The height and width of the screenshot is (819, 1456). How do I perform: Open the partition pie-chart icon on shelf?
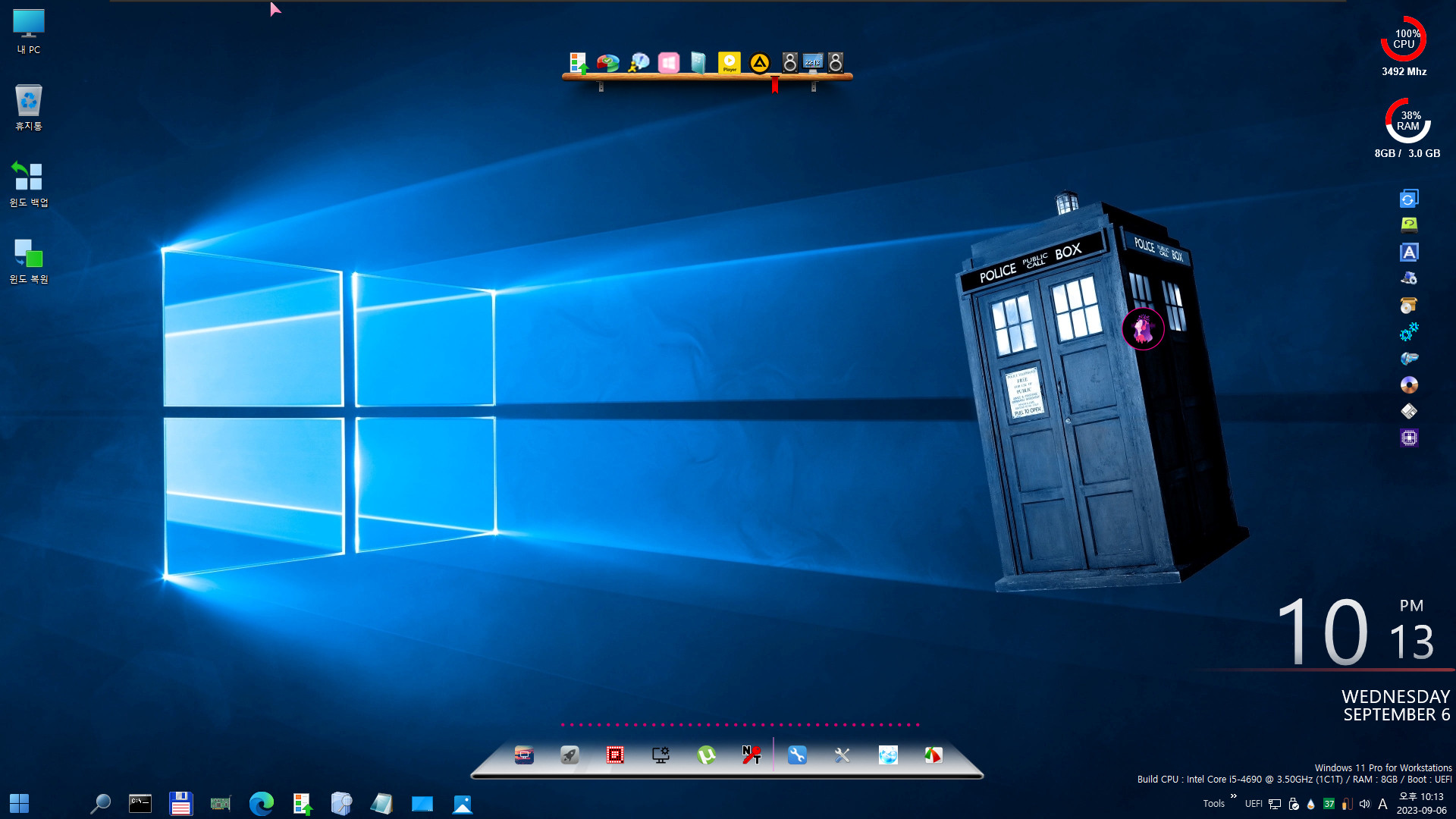point(608,63)
